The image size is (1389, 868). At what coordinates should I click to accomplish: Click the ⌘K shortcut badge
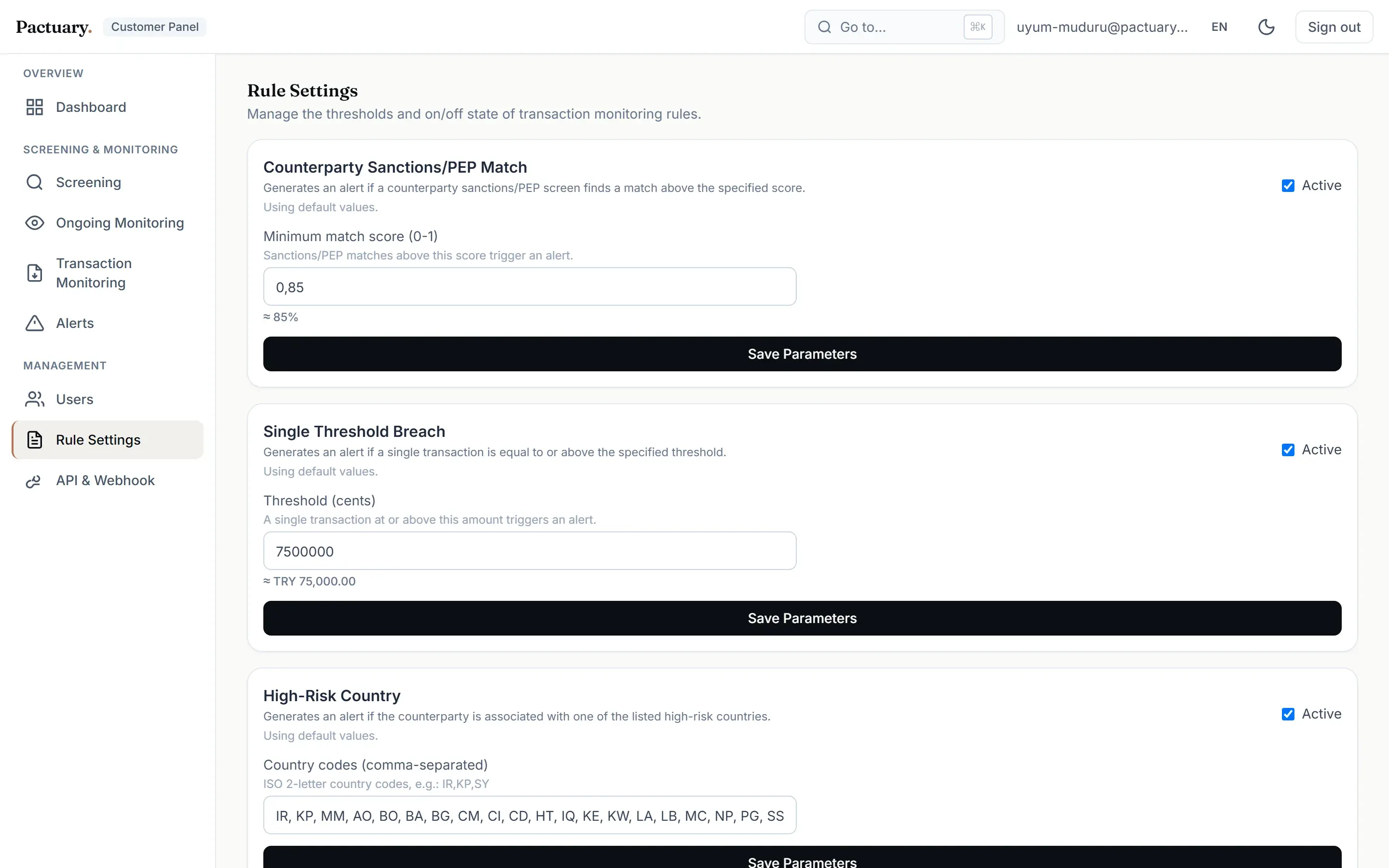(x=978, y=27)
